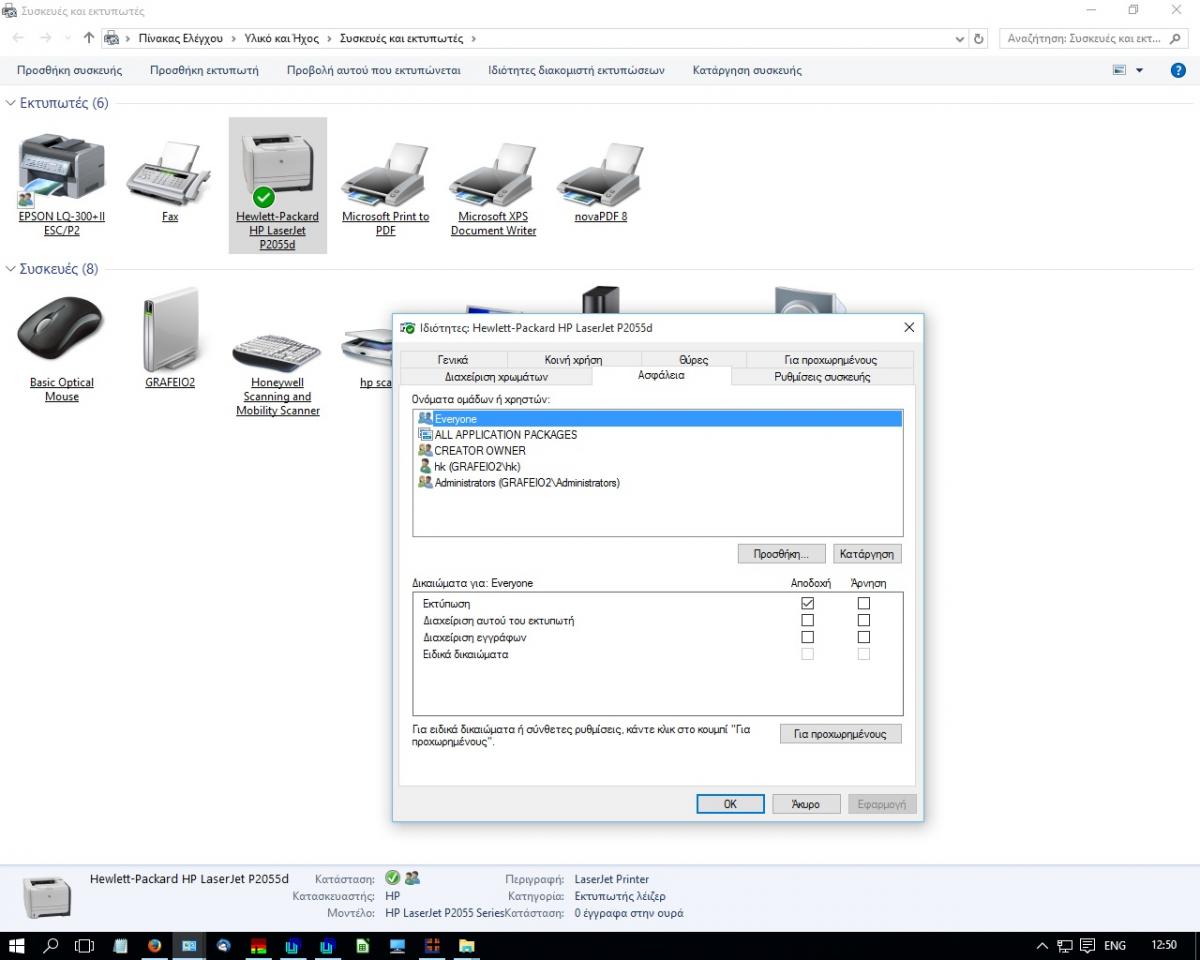Go up one level with the up arrow
1200x960 pixels.
click(89, 38)
